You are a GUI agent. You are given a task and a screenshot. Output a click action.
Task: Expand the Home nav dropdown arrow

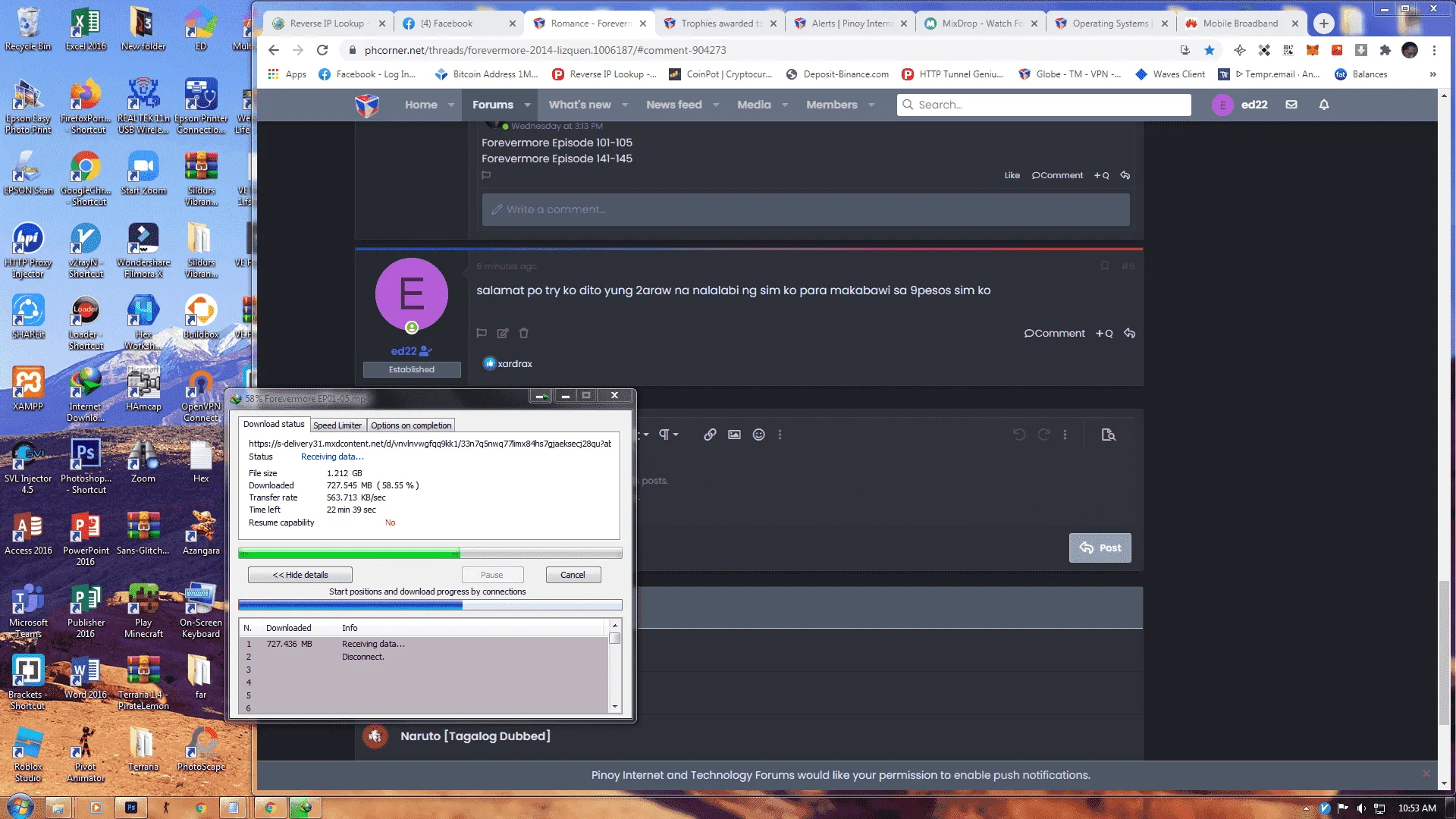[x=451, y=105]
